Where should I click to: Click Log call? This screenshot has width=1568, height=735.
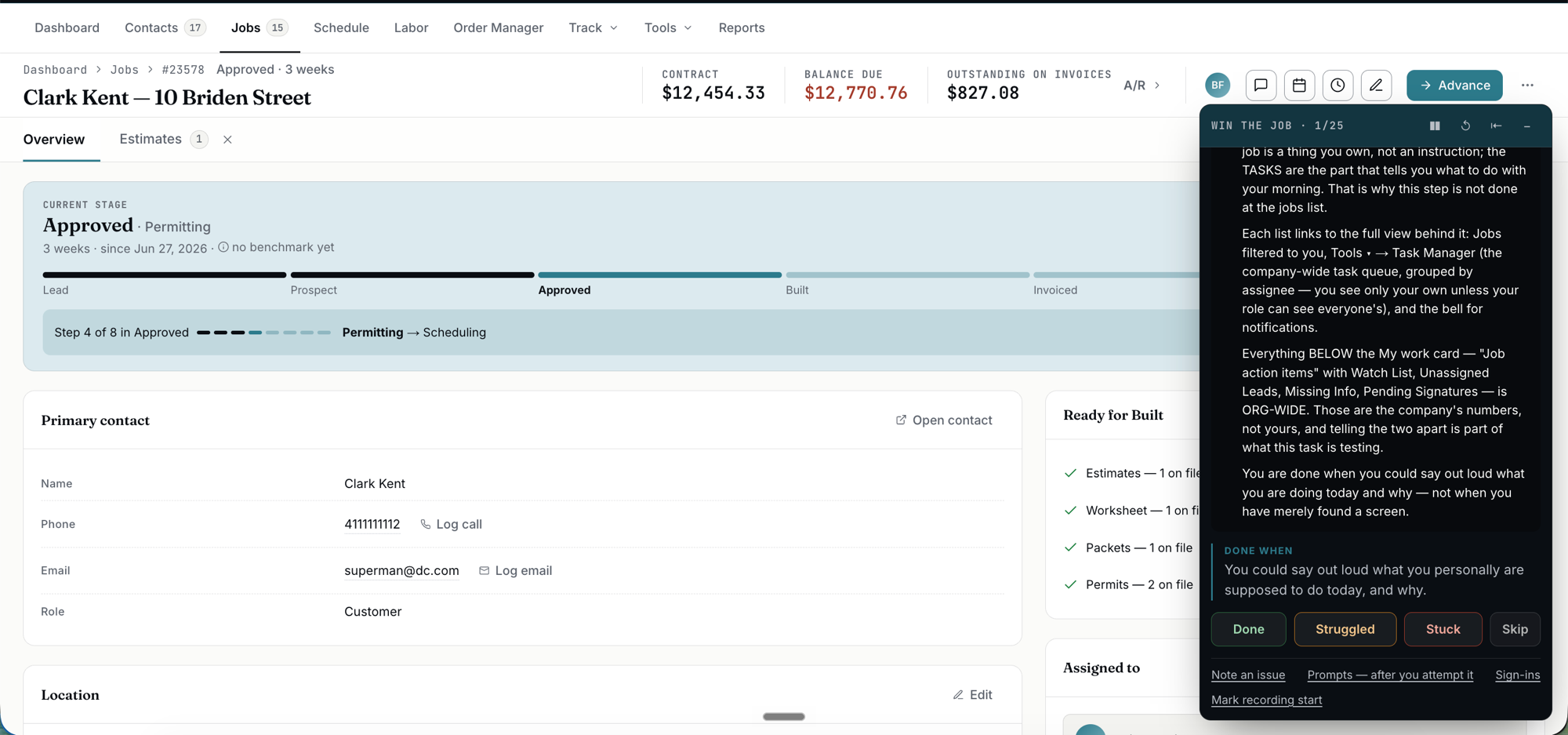click(x=451, y=524)
